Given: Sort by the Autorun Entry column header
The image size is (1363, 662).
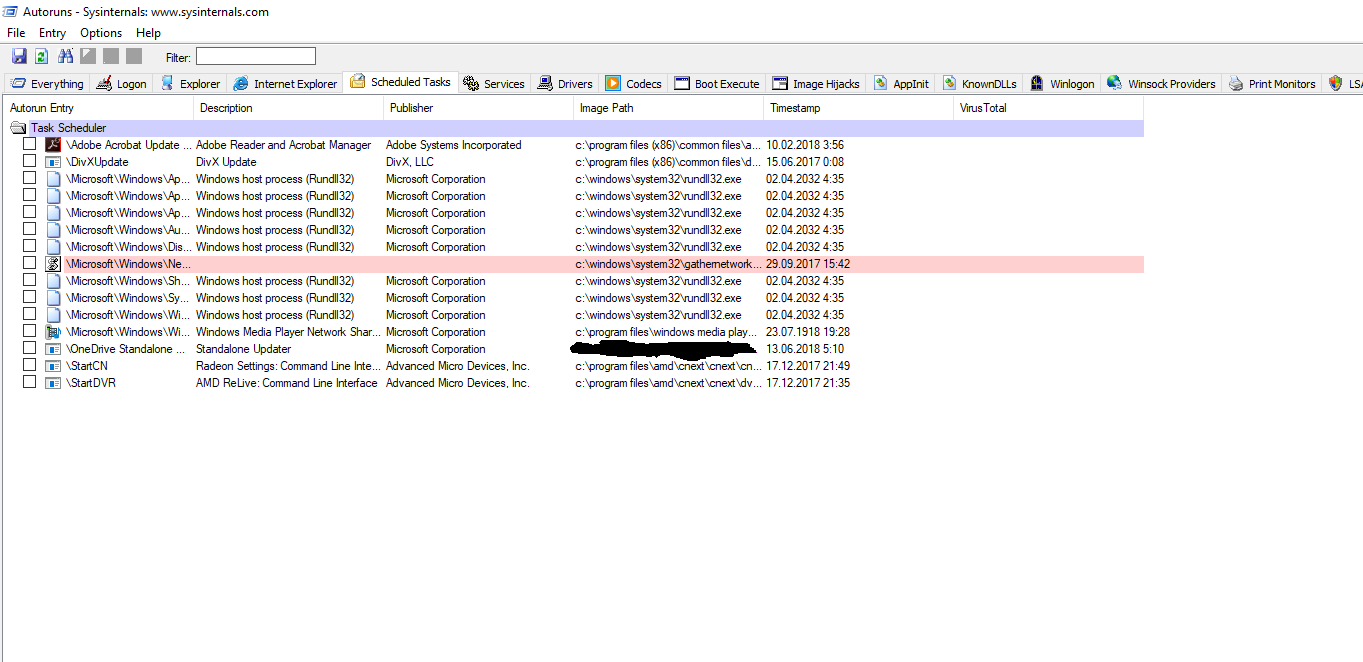Looking at the screenshot, I should pos(98,108).
